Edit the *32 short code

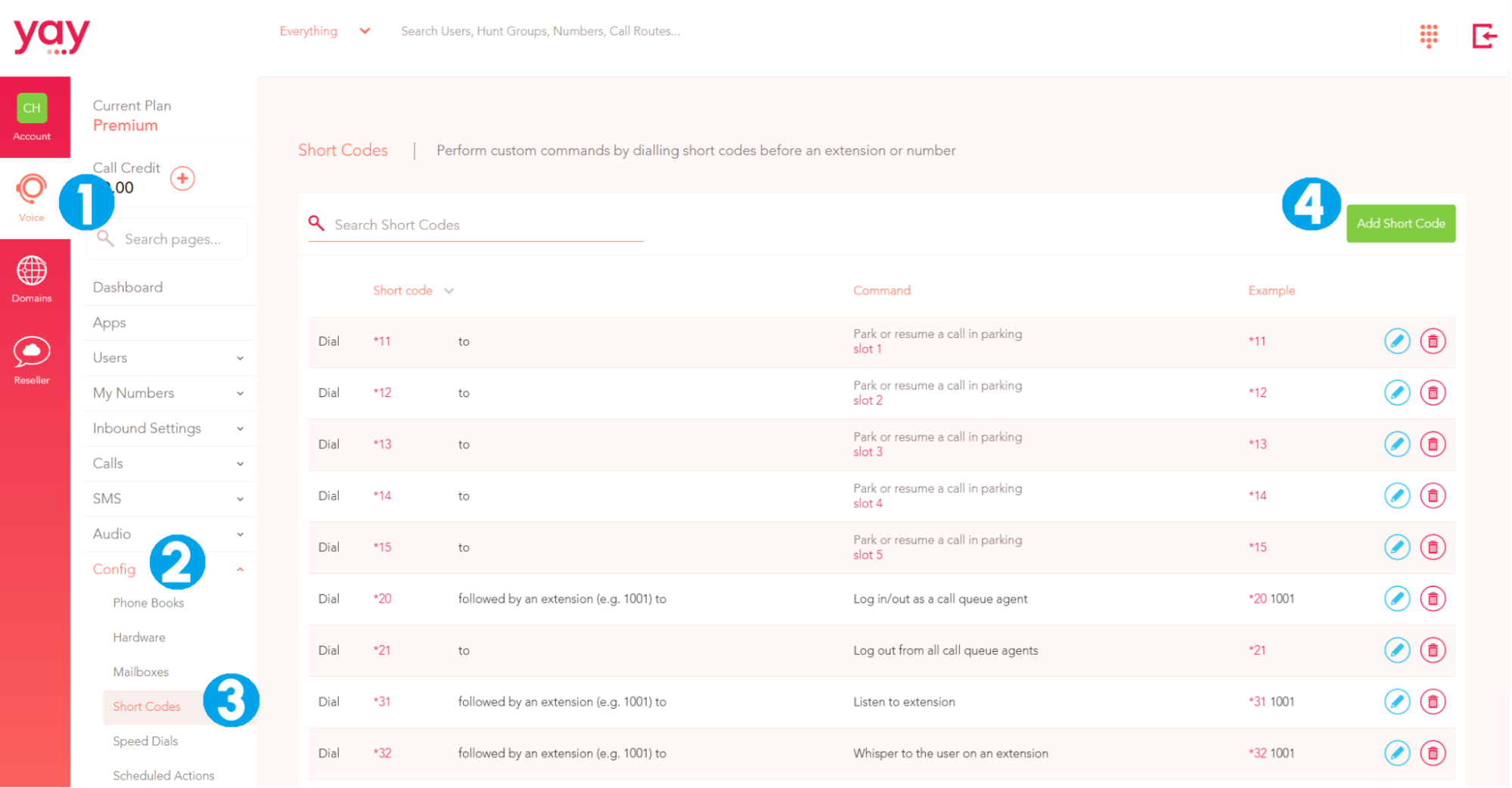tap(1396, 753)
